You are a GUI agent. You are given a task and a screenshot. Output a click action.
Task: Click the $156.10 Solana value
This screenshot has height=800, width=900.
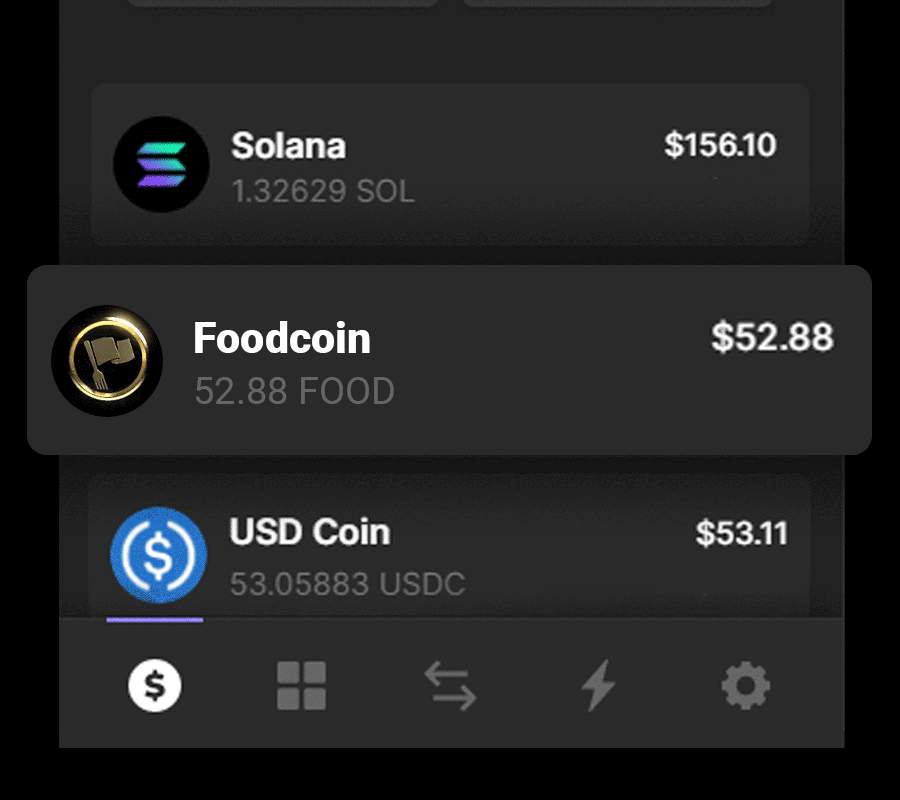pyautogui.click(x=720, y=145)
